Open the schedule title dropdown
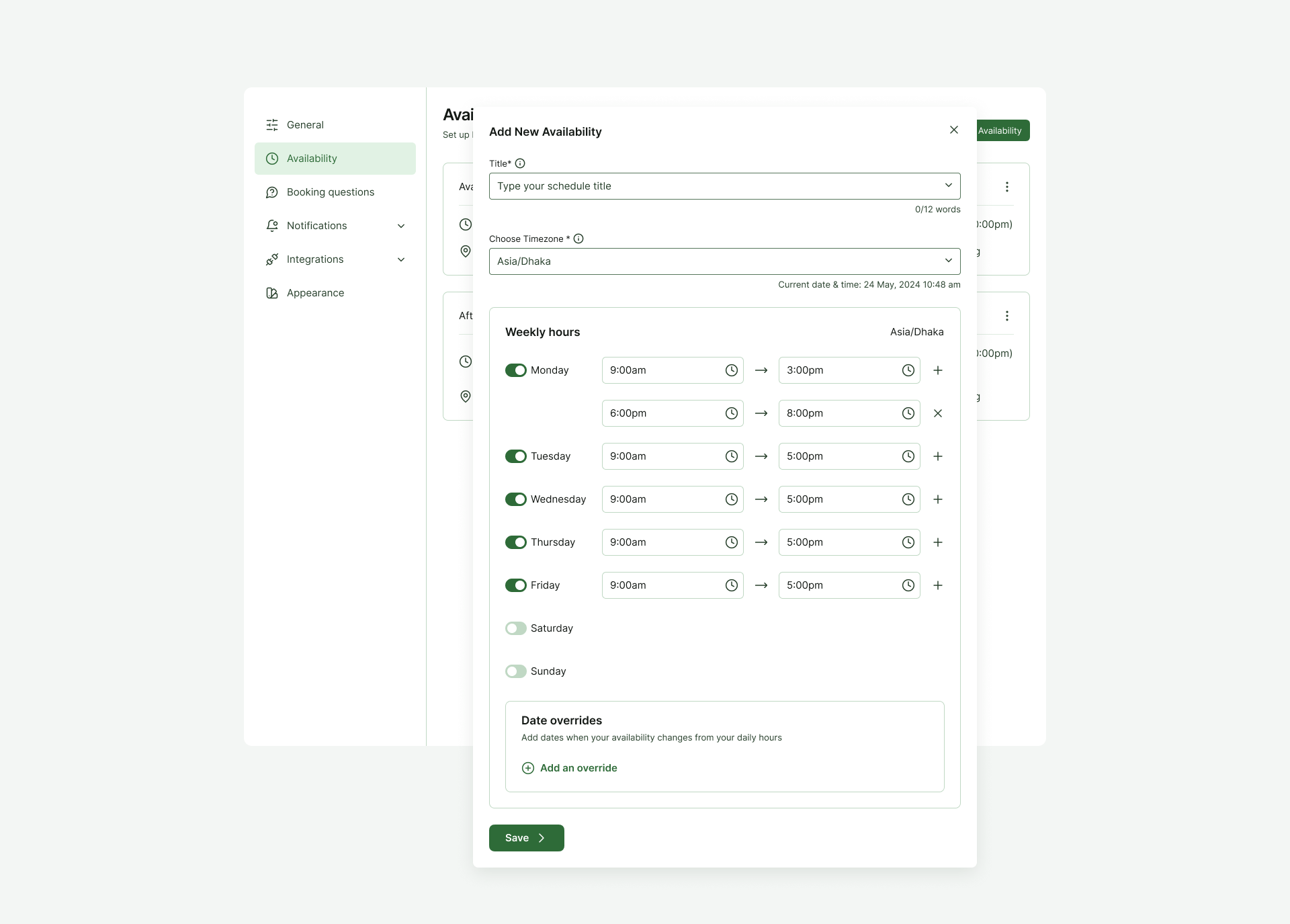Screen dimensions: 1290x924 (948, 186)
